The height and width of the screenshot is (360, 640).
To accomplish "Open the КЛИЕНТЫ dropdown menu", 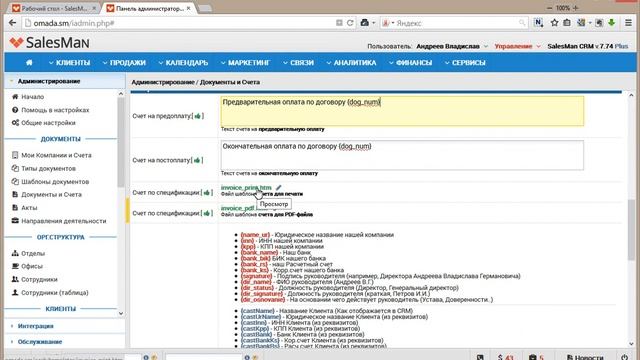I will (69, 62).
